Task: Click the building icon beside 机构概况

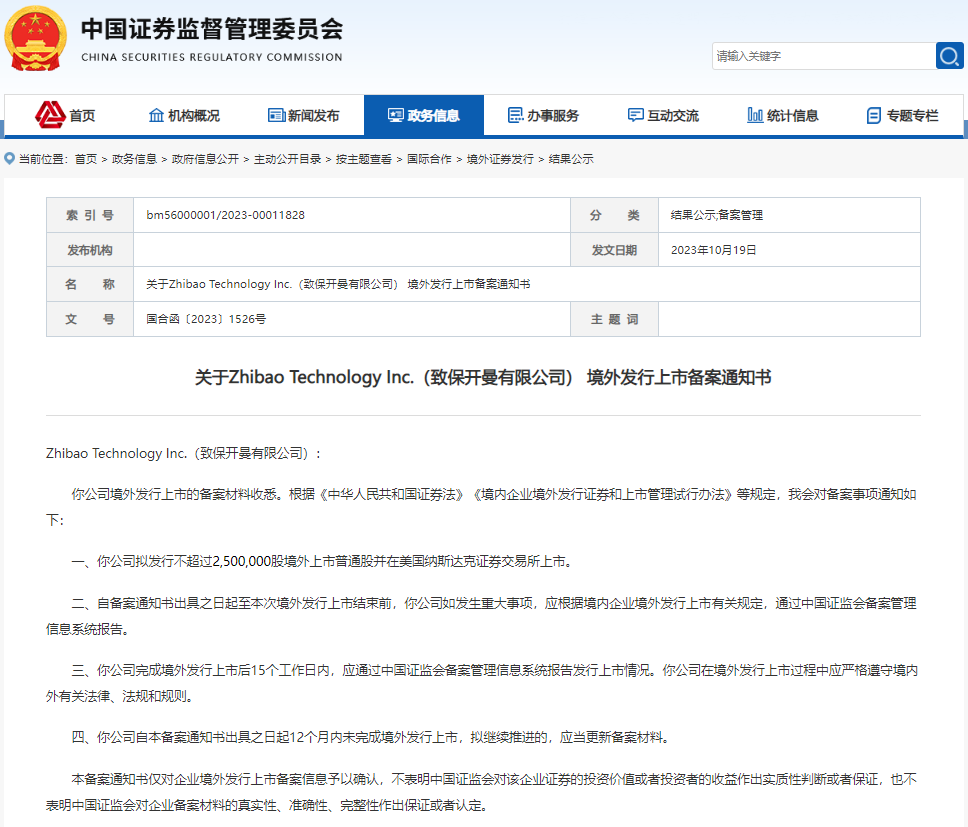Action: pos(156,115)
